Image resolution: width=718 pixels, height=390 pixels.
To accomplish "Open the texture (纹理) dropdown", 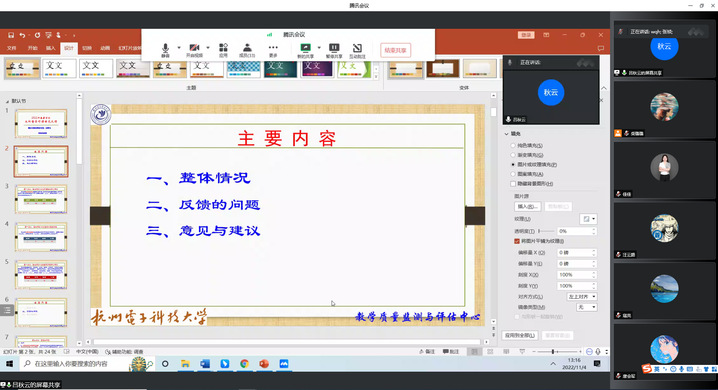I will pyautogui.click(x=588, y=219).
